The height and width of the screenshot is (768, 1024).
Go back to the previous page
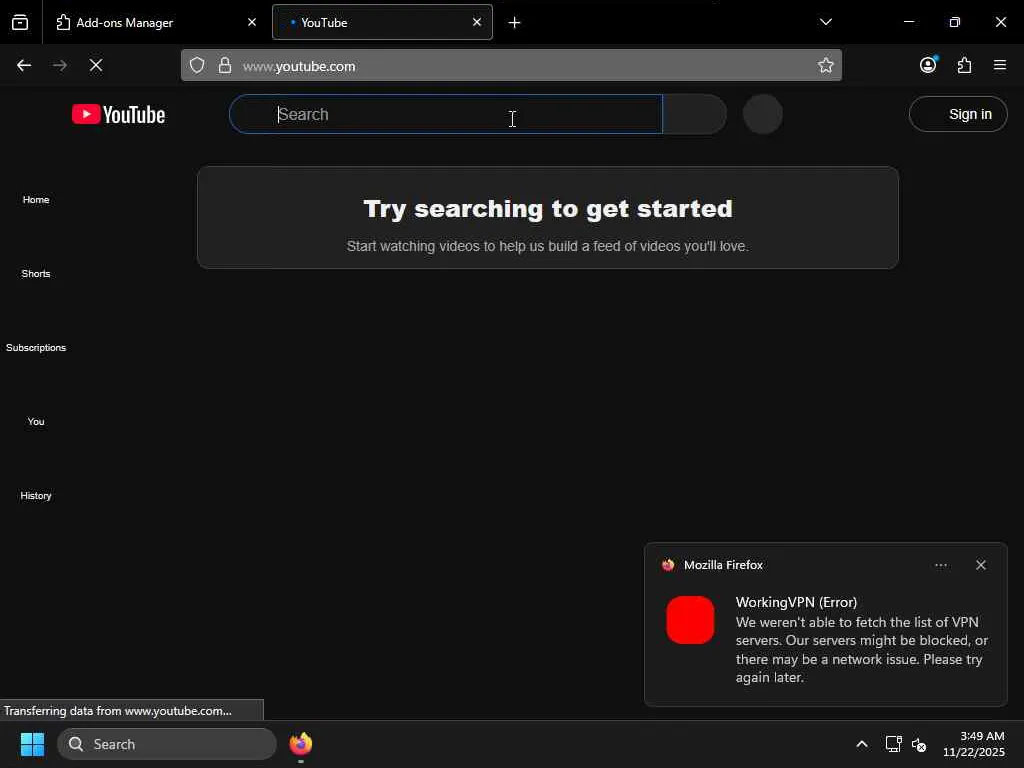click(x=24, y=65)
